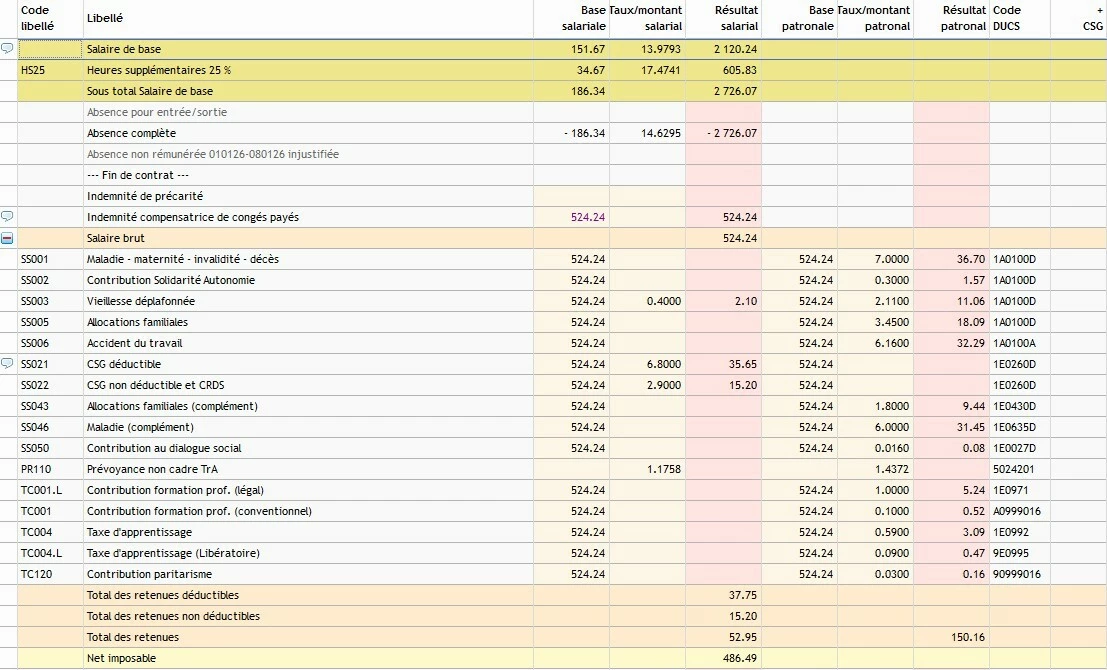Click the Libellé column header
The image size is (1107, 670).
point(105,19)
